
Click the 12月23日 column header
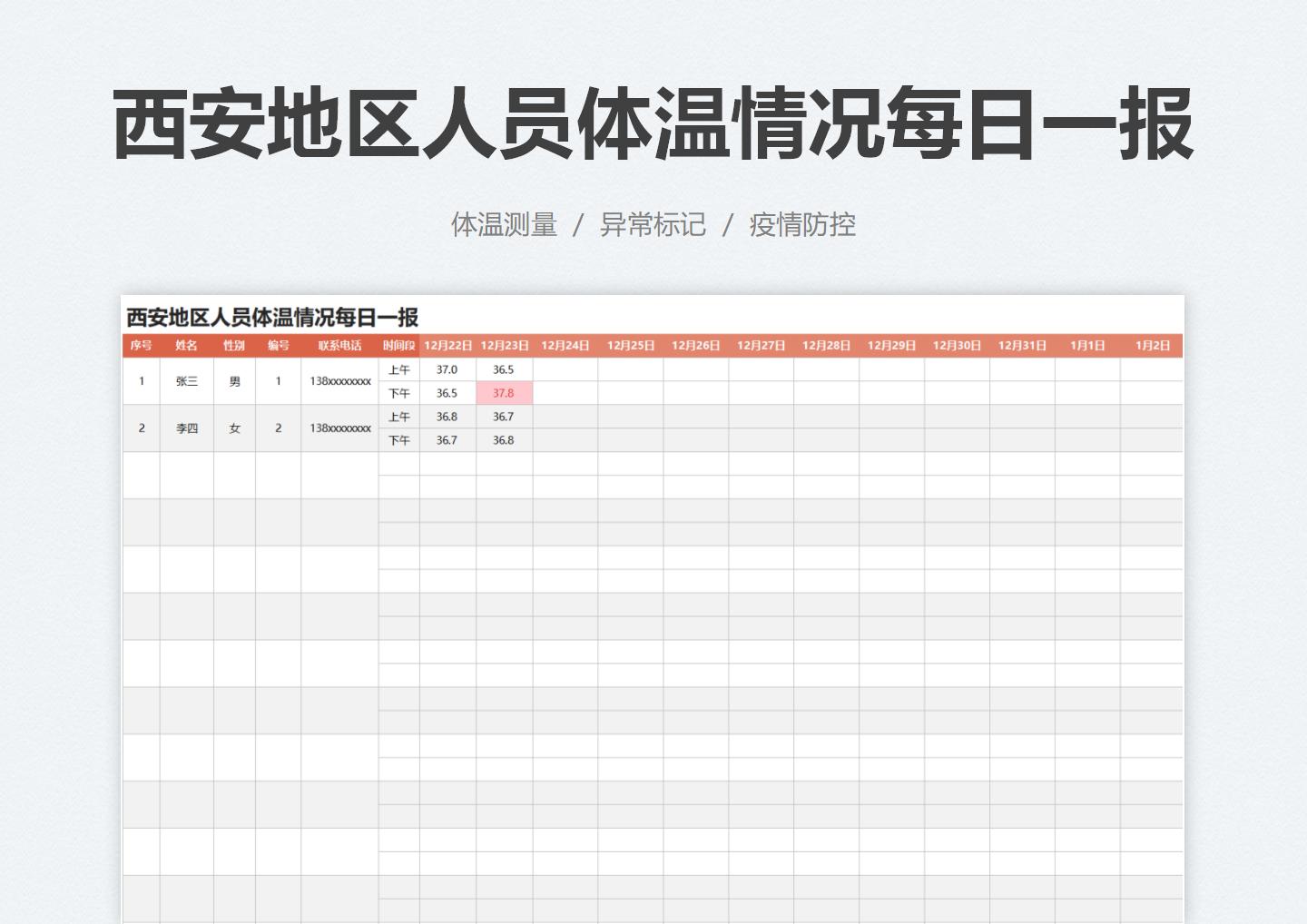504,345
